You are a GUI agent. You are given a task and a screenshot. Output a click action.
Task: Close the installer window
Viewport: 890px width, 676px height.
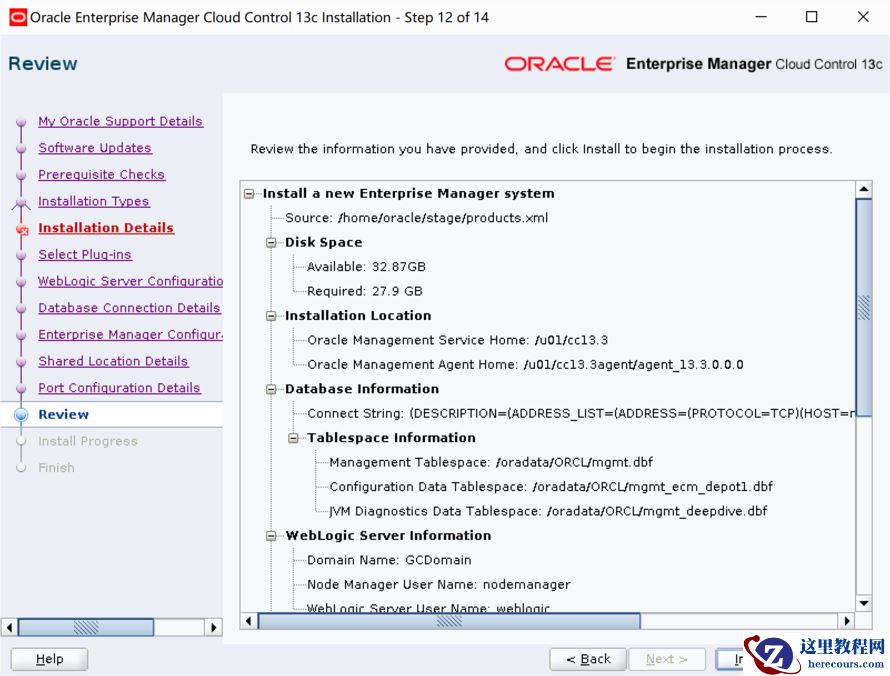coord(863,17)
